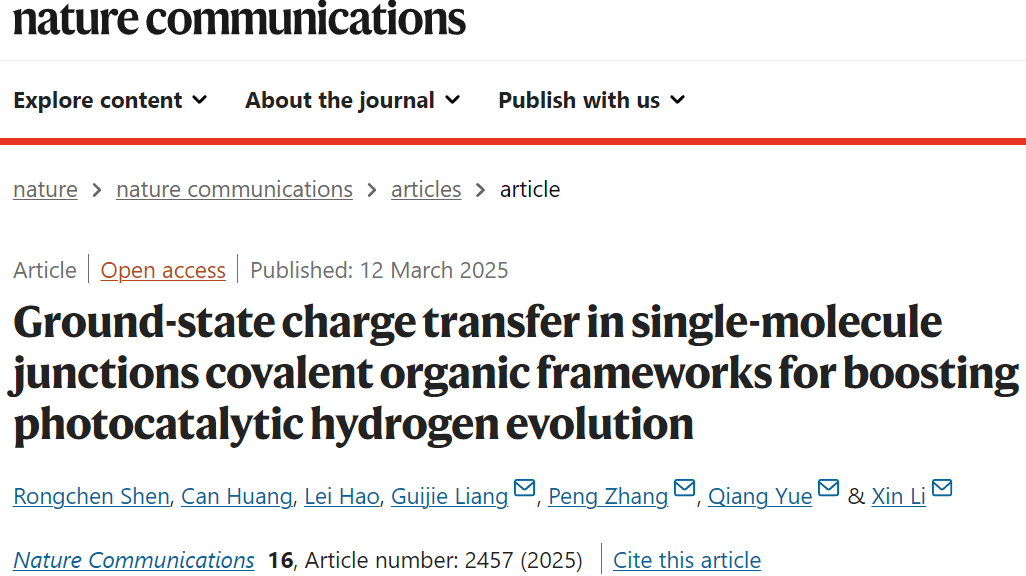
Task: Click the Lei Hao author link
Action: pyautogui.click(x=342, y=496)
